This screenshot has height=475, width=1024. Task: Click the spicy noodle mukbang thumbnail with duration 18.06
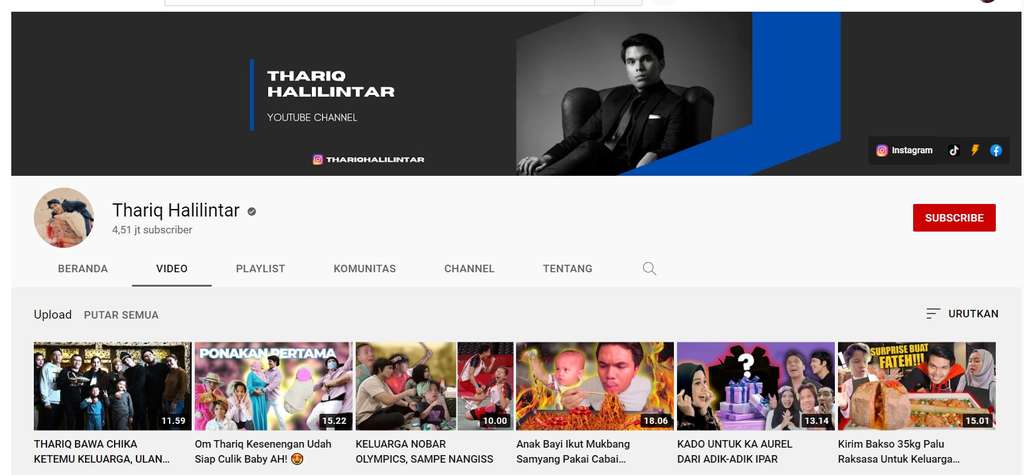tap(595, 385)
